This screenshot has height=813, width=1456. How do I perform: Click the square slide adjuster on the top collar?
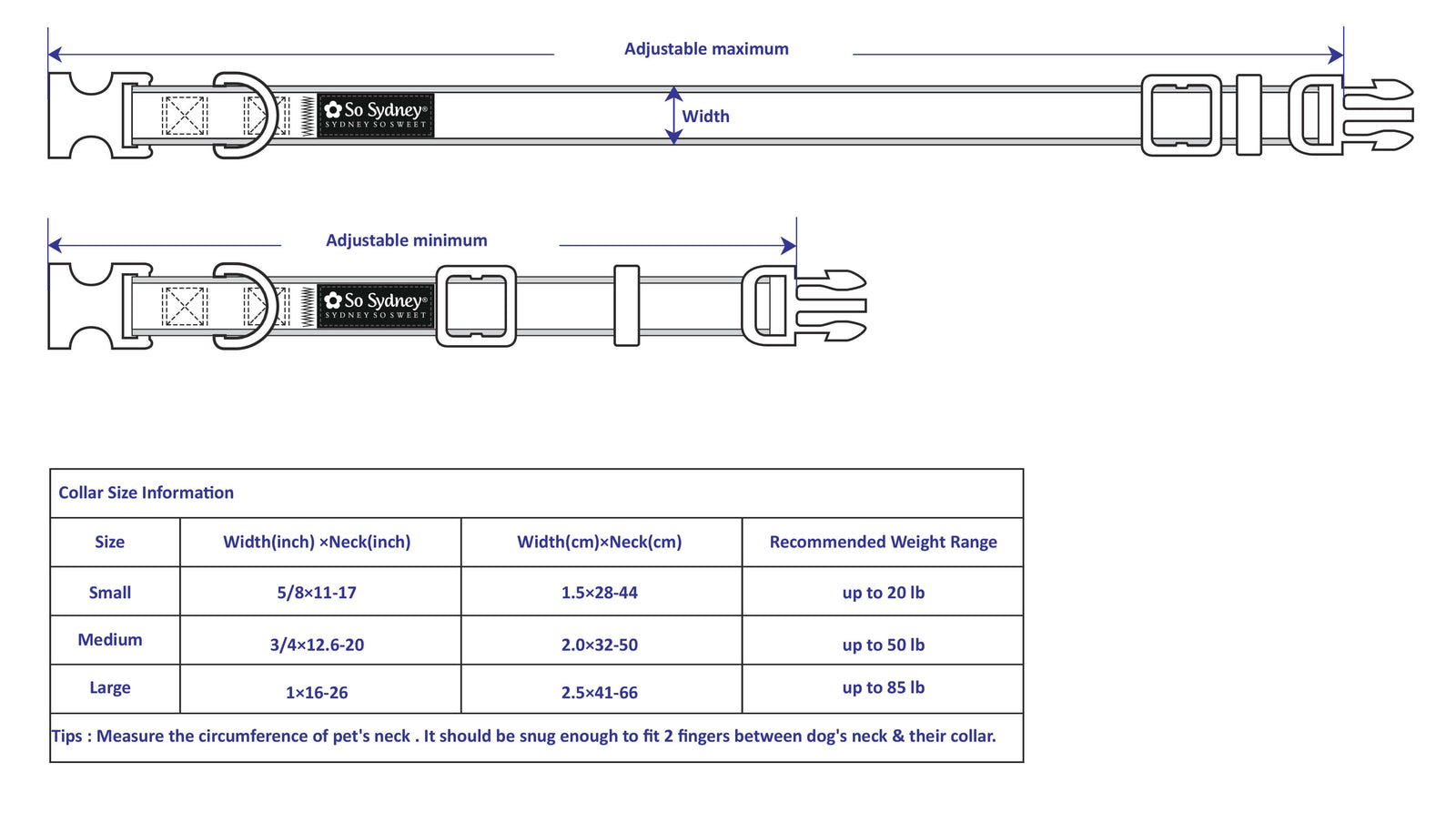pos(1181,116)
